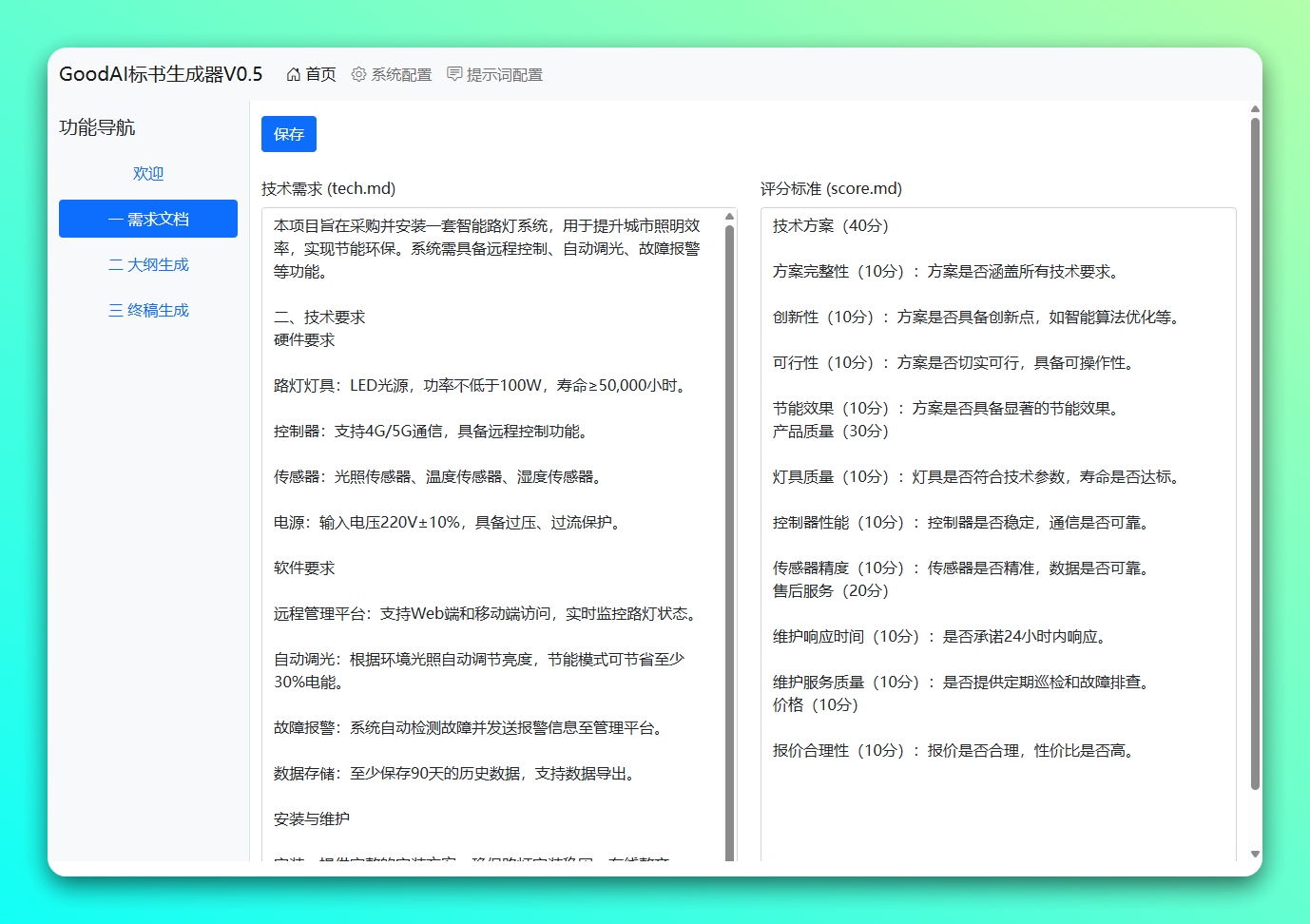
Task: Click the GoodAI标书生成器V0.5 title
Action: tap(161, 74)
